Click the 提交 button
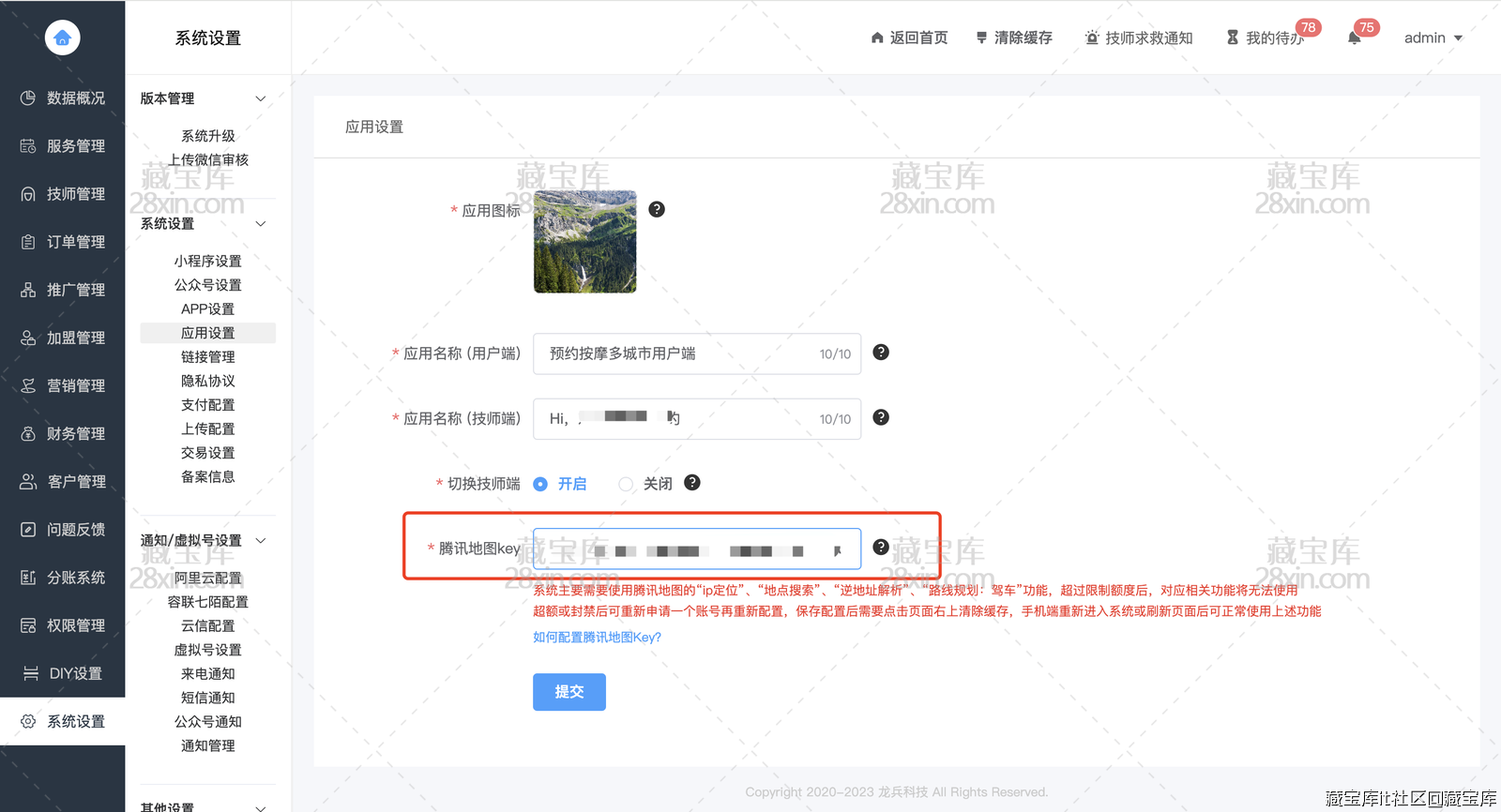This screenshot has width=1501, height=812. click(569, 692)
